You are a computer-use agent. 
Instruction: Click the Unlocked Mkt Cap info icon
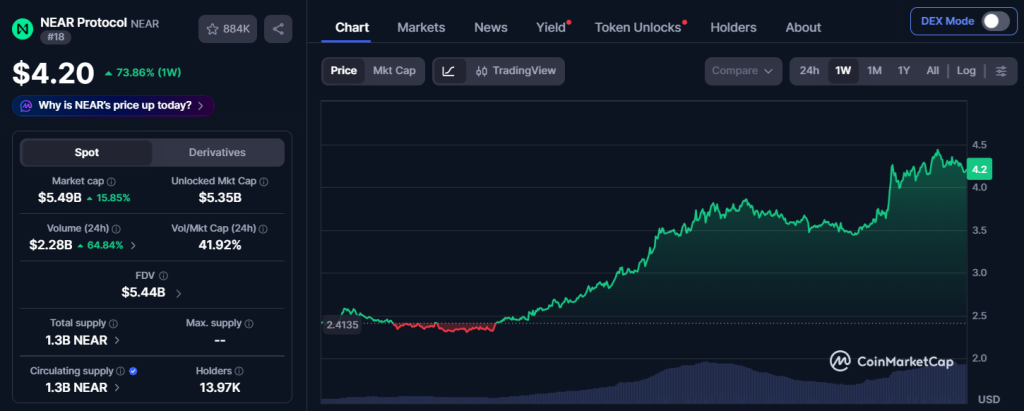(263, 182)
